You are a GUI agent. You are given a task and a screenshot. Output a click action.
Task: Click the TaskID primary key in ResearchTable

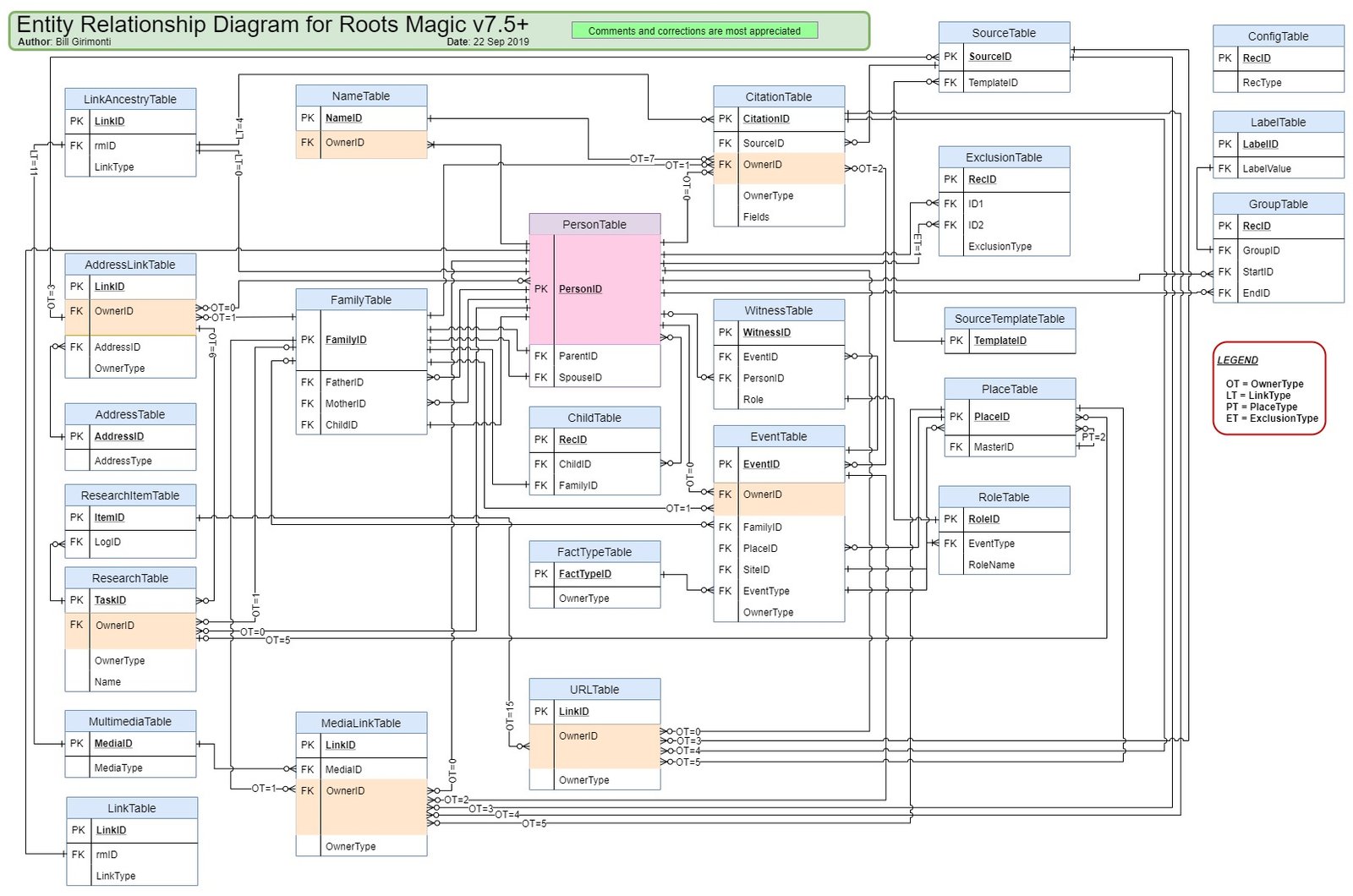point(110,601)
